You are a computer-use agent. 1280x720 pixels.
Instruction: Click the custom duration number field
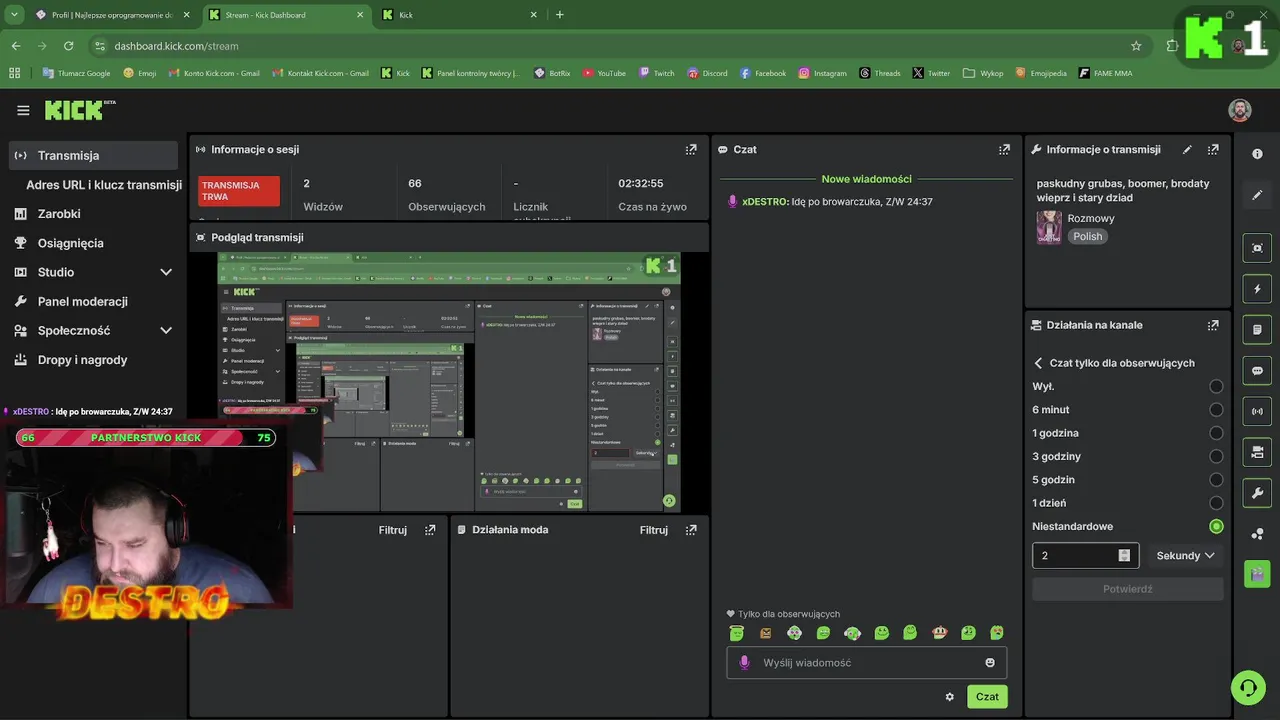point(1085,555)
